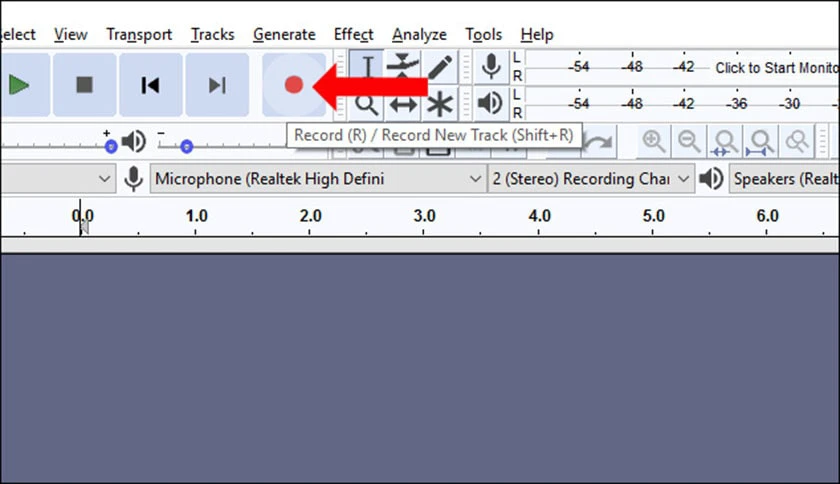
Task: Open the Effect menu
Action: (354, 35)
